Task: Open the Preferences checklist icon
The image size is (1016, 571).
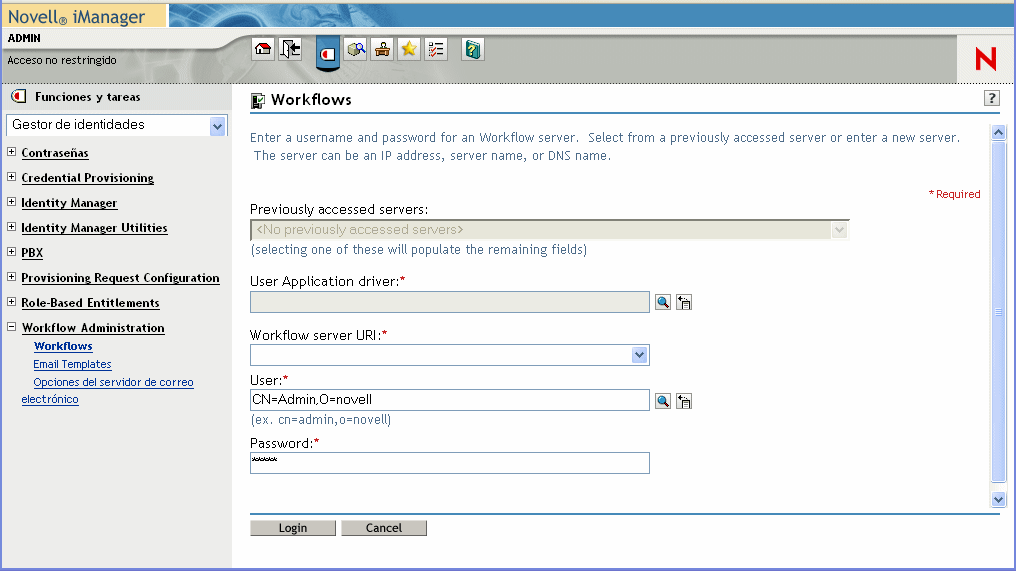Action: 436,49
